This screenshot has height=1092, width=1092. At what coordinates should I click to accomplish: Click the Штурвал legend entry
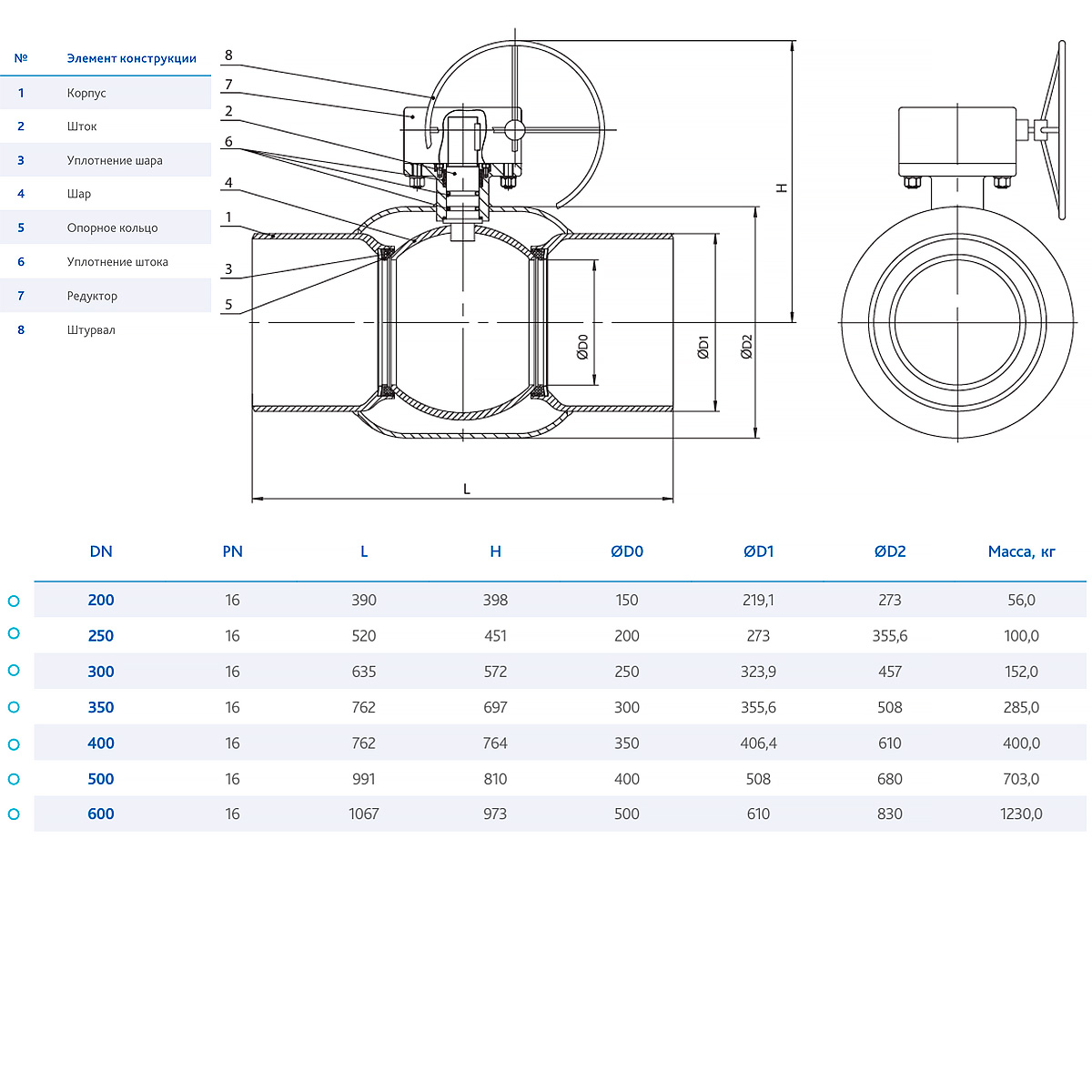91,329
